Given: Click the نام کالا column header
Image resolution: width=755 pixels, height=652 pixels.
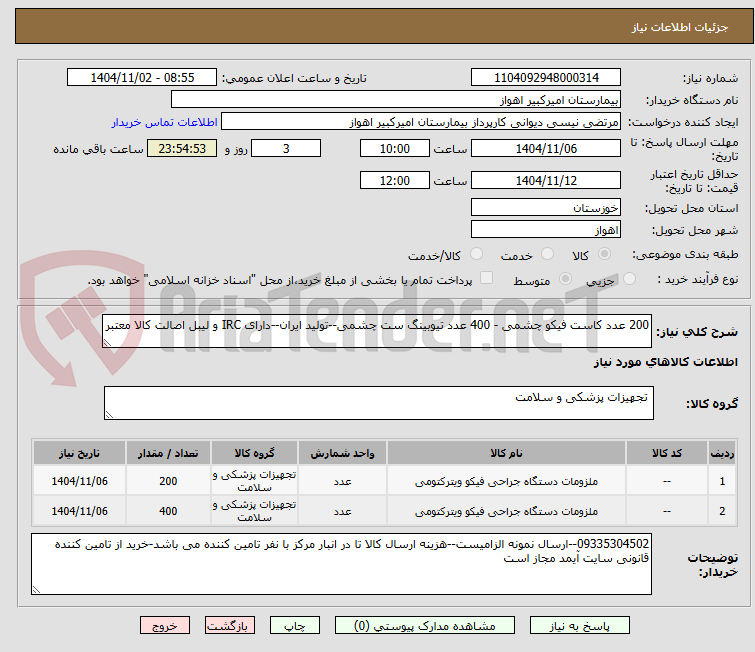Looking at the screenshot, I should click(x=506, y=453).
